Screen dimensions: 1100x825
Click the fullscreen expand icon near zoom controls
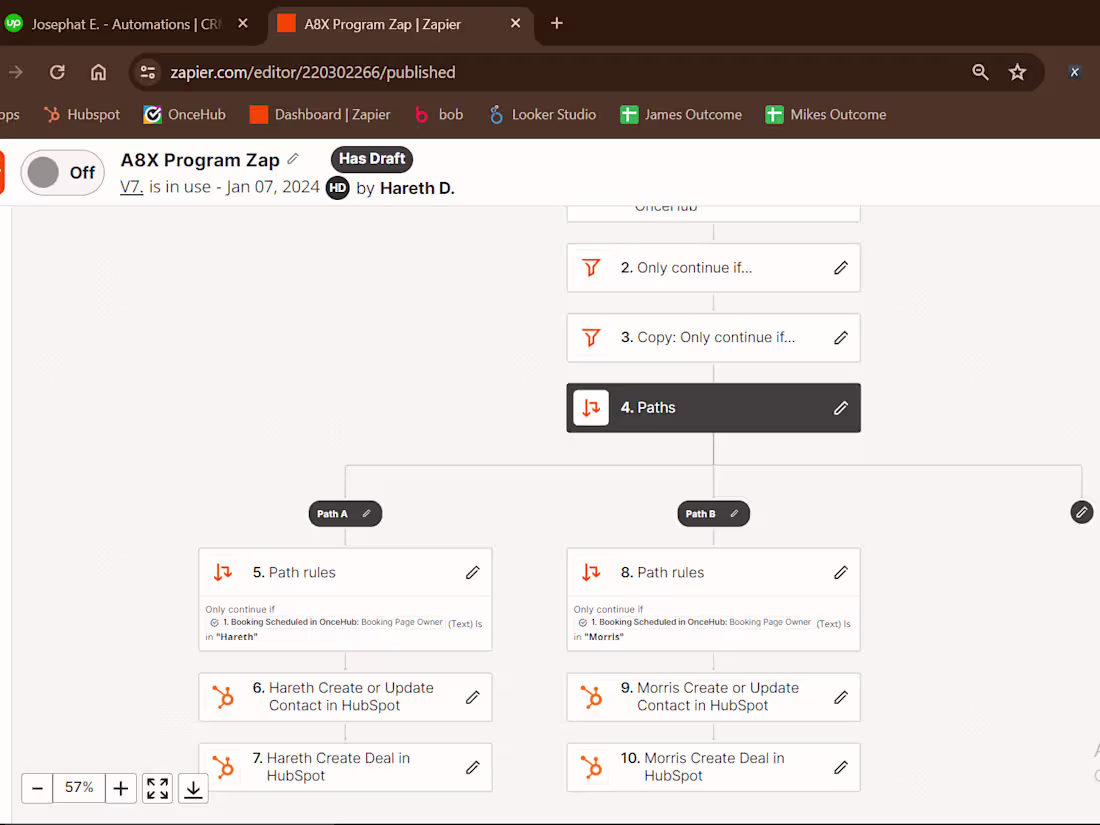157,788
